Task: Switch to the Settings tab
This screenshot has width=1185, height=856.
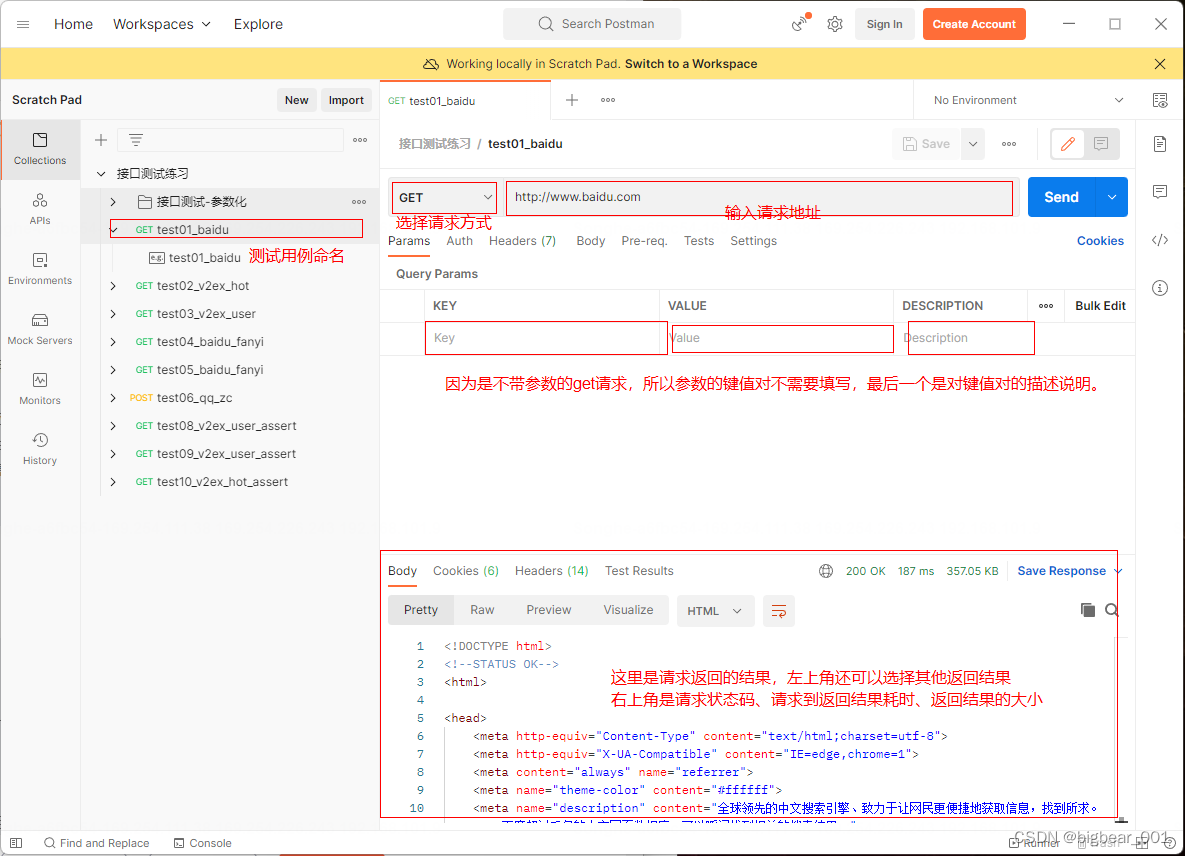Action: point(753,241)
